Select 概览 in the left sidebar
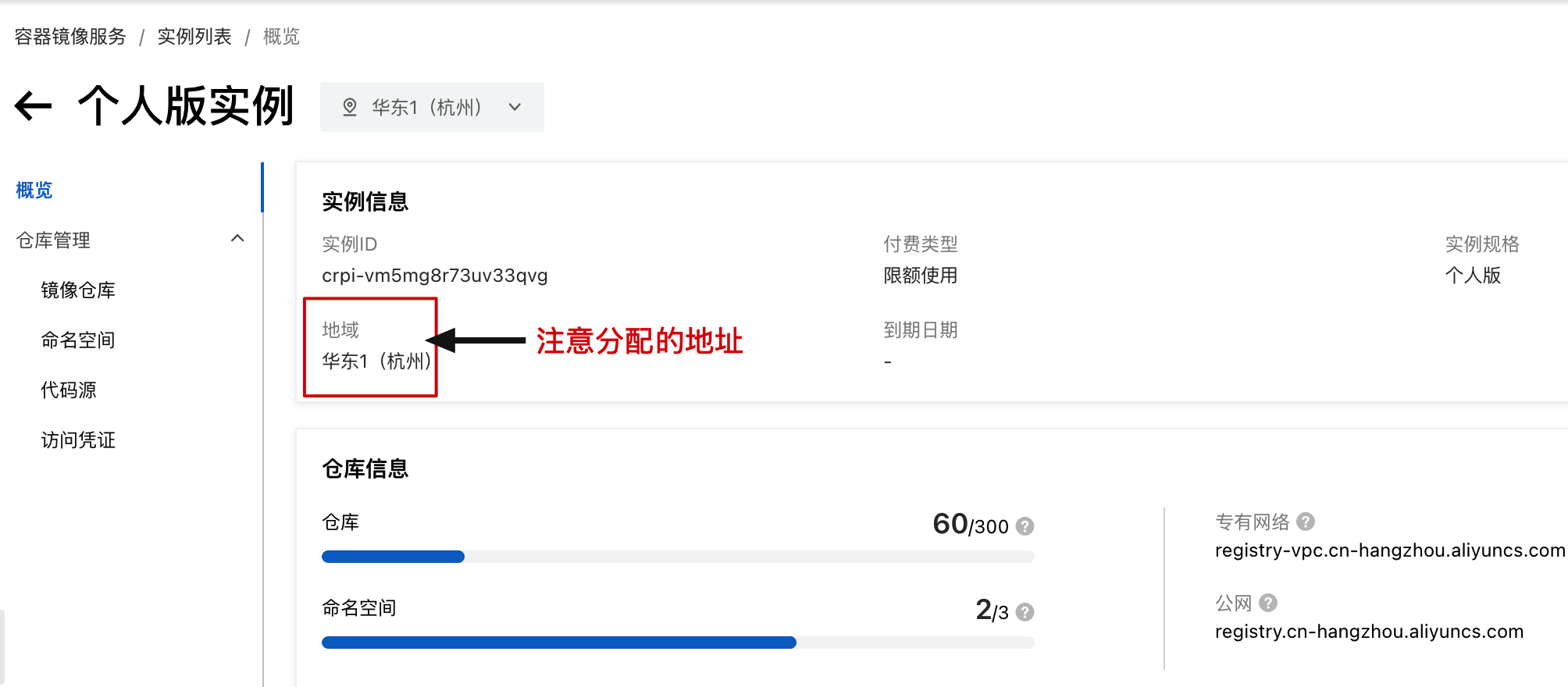Viewport: 1568px width, 687px height. tap(34, 190)
